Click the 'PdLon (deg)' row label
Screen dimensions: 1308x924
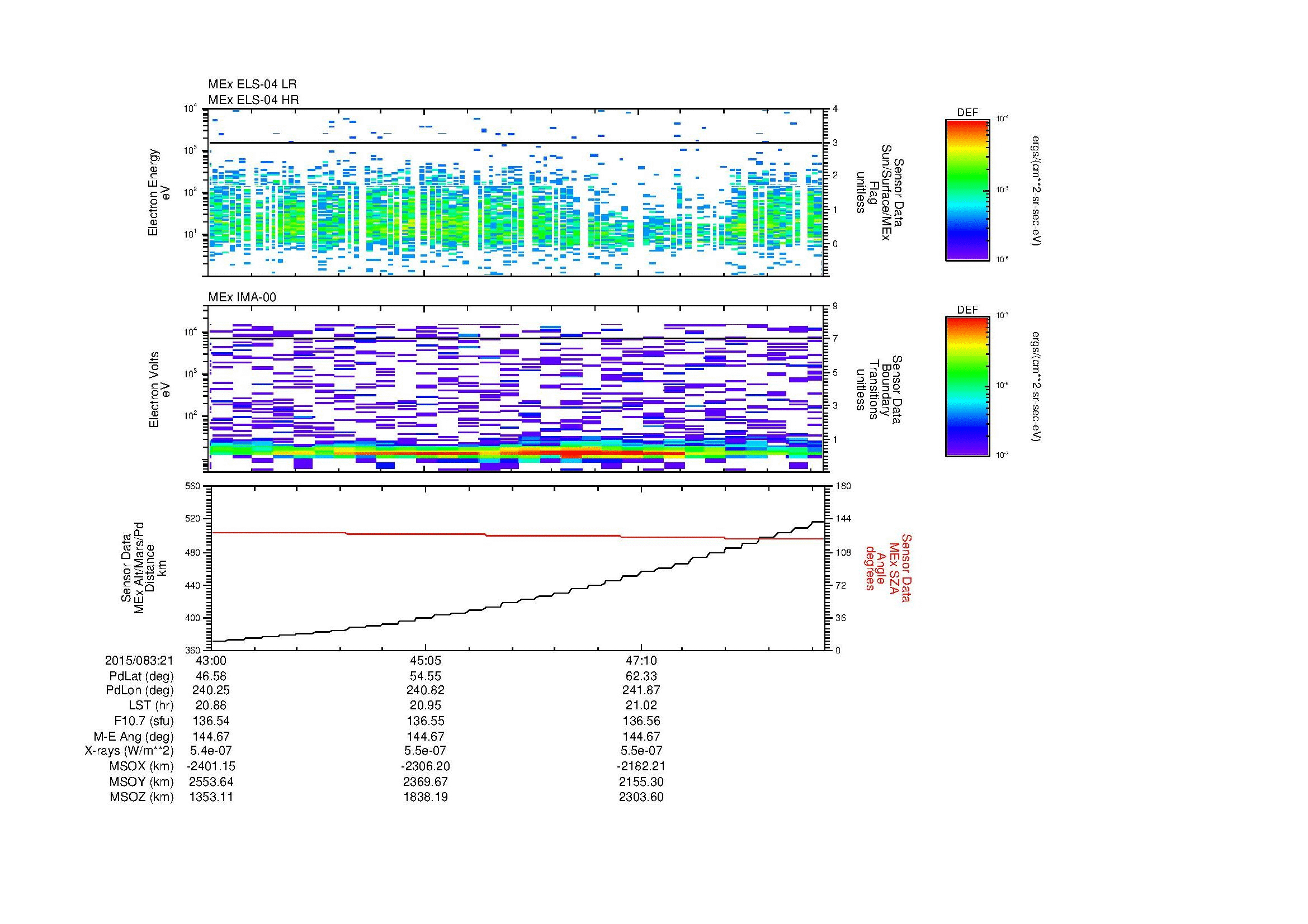coord(140,690)
